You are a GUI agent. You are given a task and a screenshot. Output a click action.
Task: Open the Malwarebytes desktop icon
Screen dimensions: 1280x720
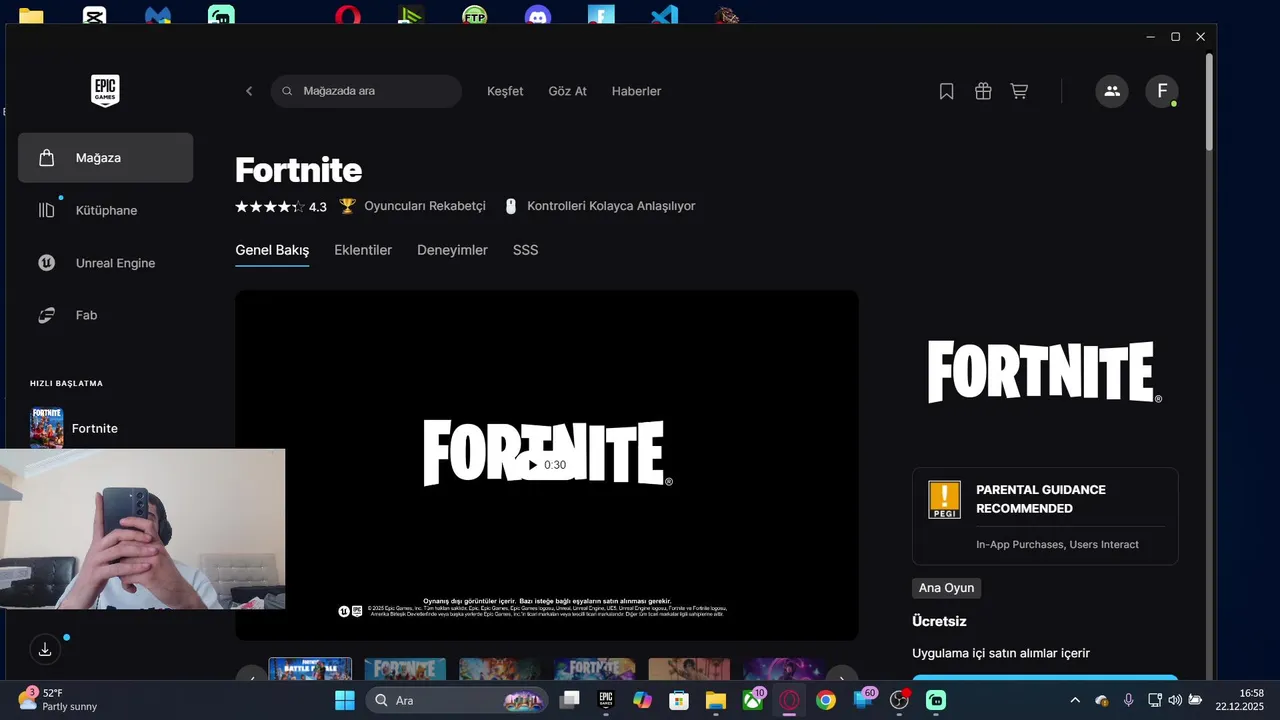[158, 15]
